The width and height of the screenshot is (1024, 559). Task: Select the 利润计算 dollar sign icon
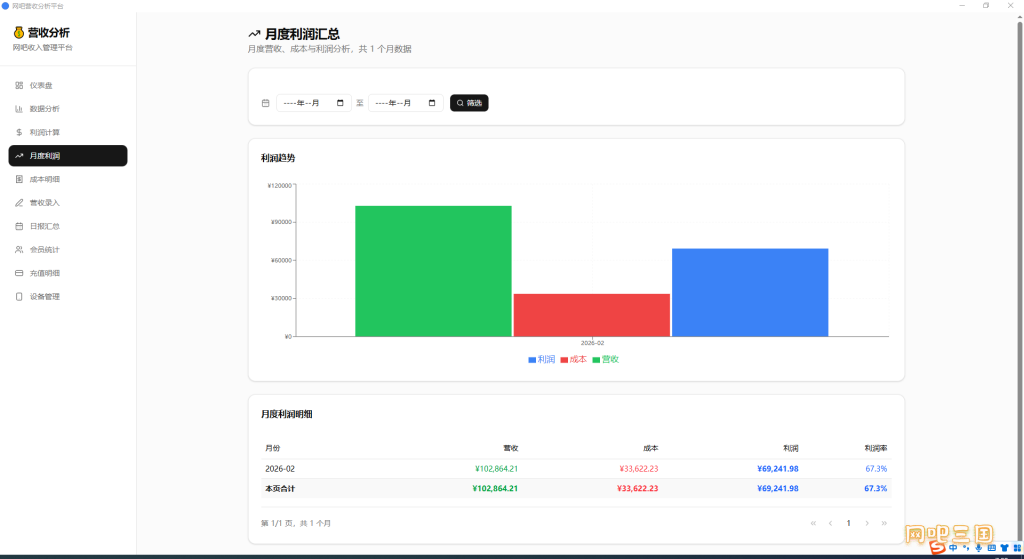19,133
